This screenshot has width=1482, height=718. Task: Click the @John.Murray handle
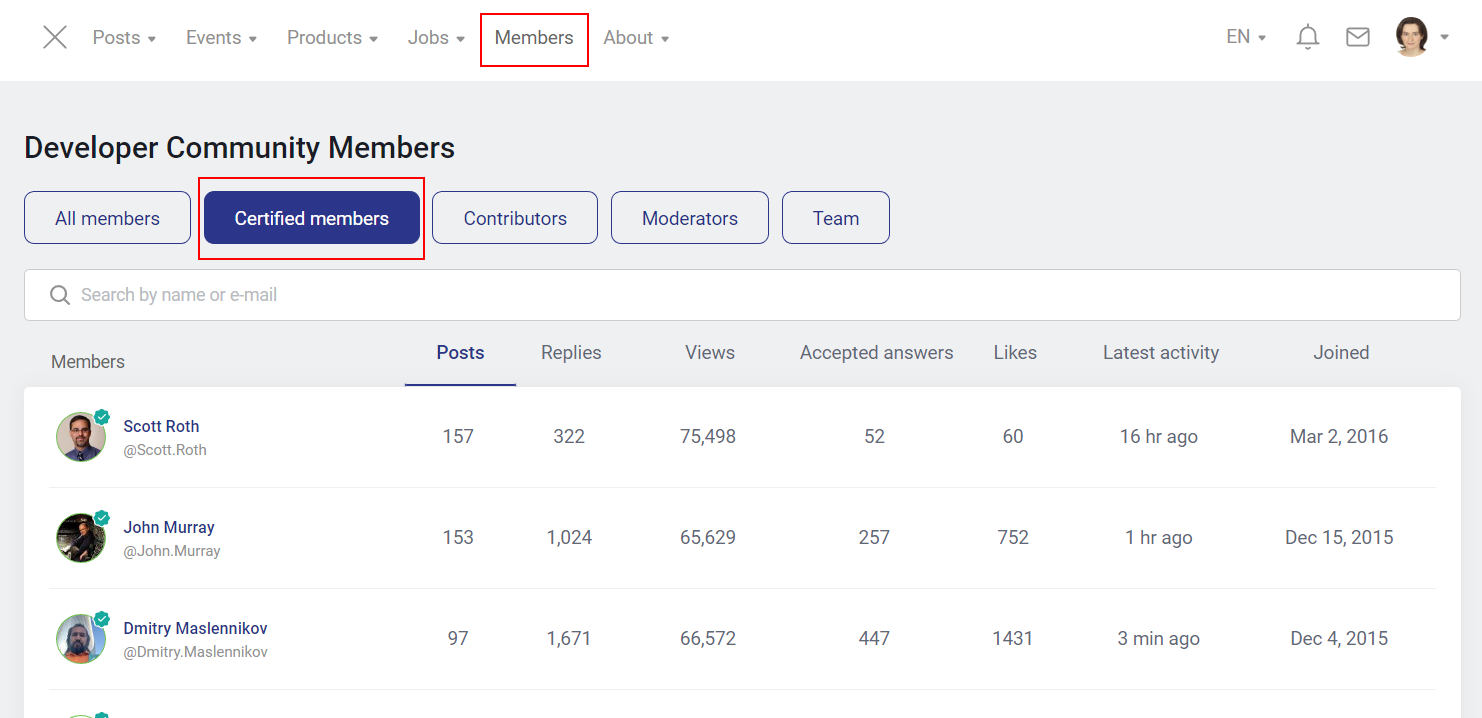click(x=172, y=551)
